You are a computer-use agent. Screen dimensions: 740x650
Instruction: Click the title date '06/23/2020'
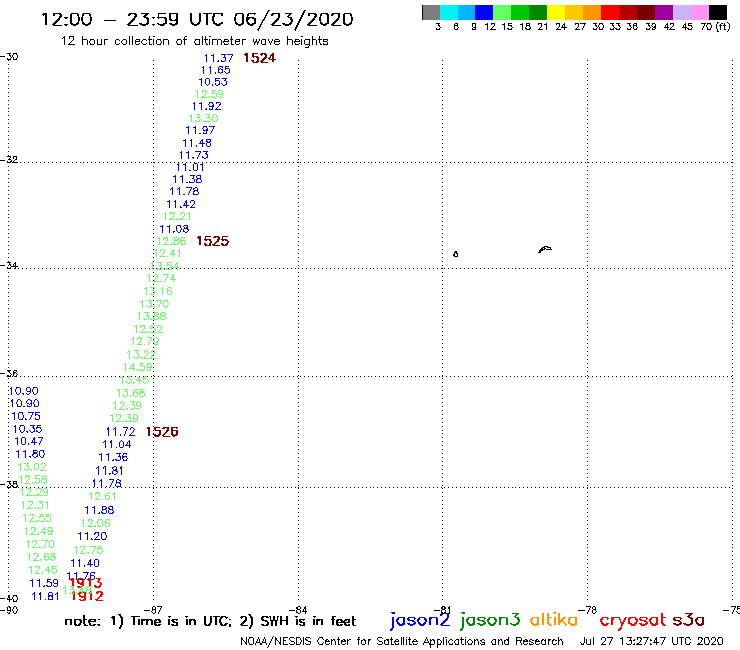(x=293, y=20)
